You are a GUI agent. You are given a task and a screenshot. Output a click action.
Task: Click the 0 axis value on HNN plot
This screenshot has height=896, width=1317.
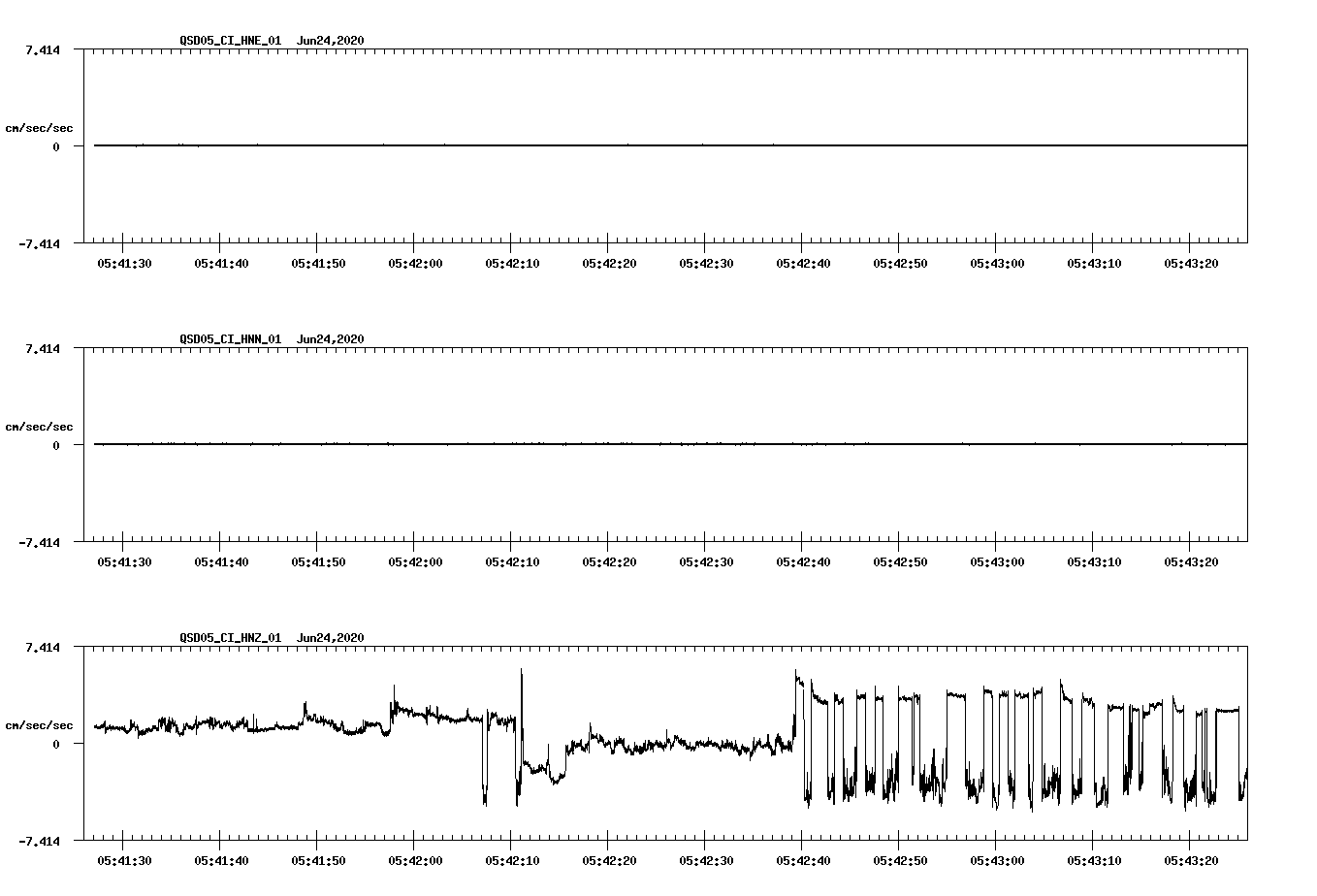(x=56, y=446)
